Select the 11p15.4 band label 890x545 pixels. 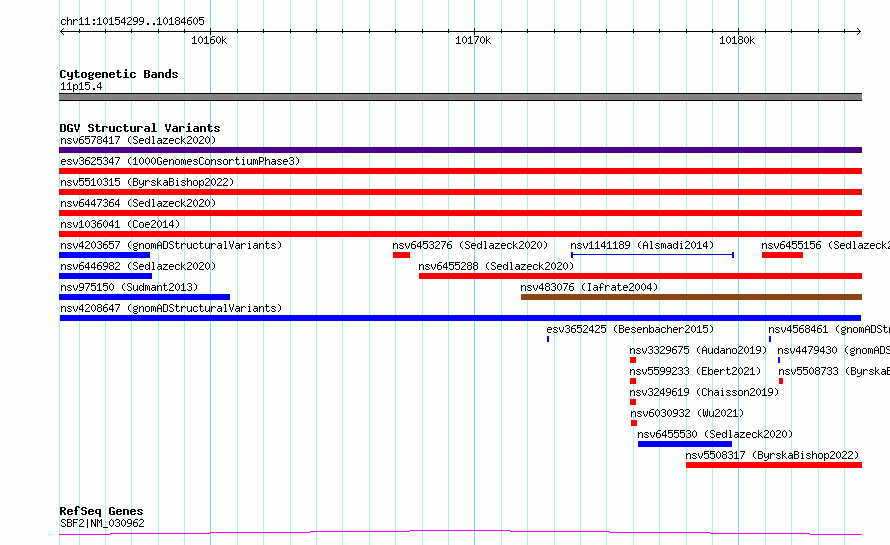[81, 86]
